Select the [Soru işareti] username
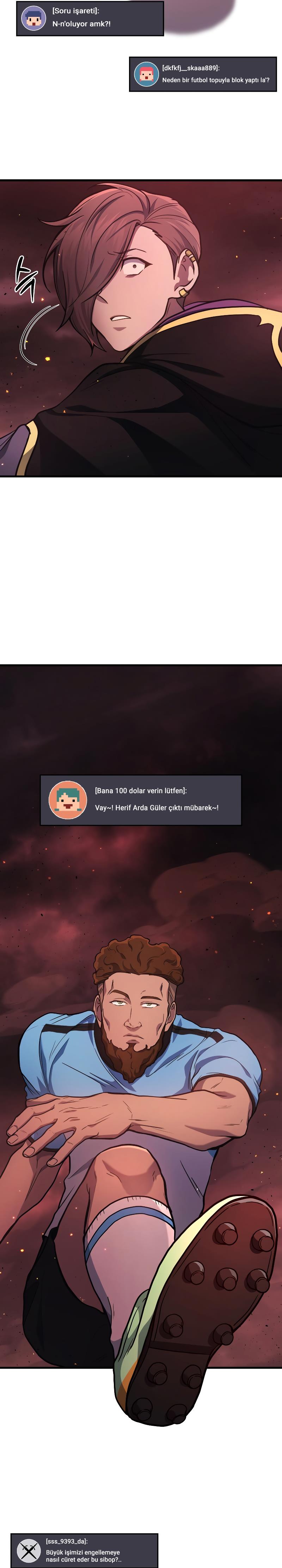Image resolution: width=282 pixels, height=1568 pixels. click(75, 11)
